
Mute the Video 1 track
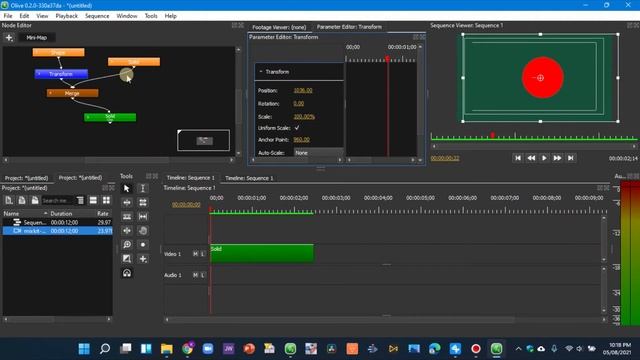coord(195,254)
